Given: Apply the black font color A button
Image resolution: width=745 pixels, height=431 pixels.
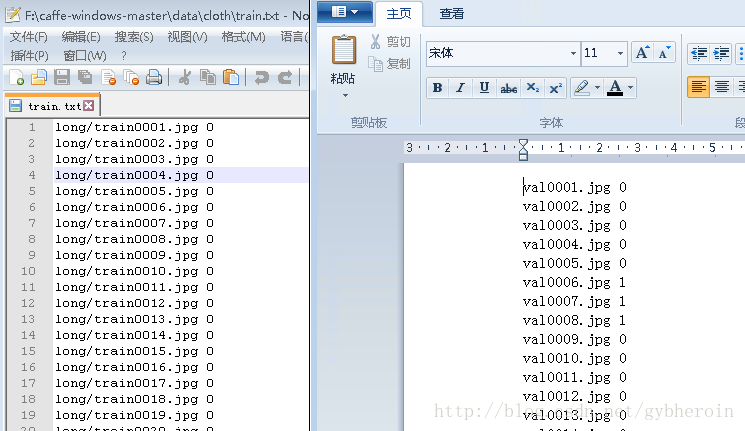Looking at the screenshot, I should (615, 88).
